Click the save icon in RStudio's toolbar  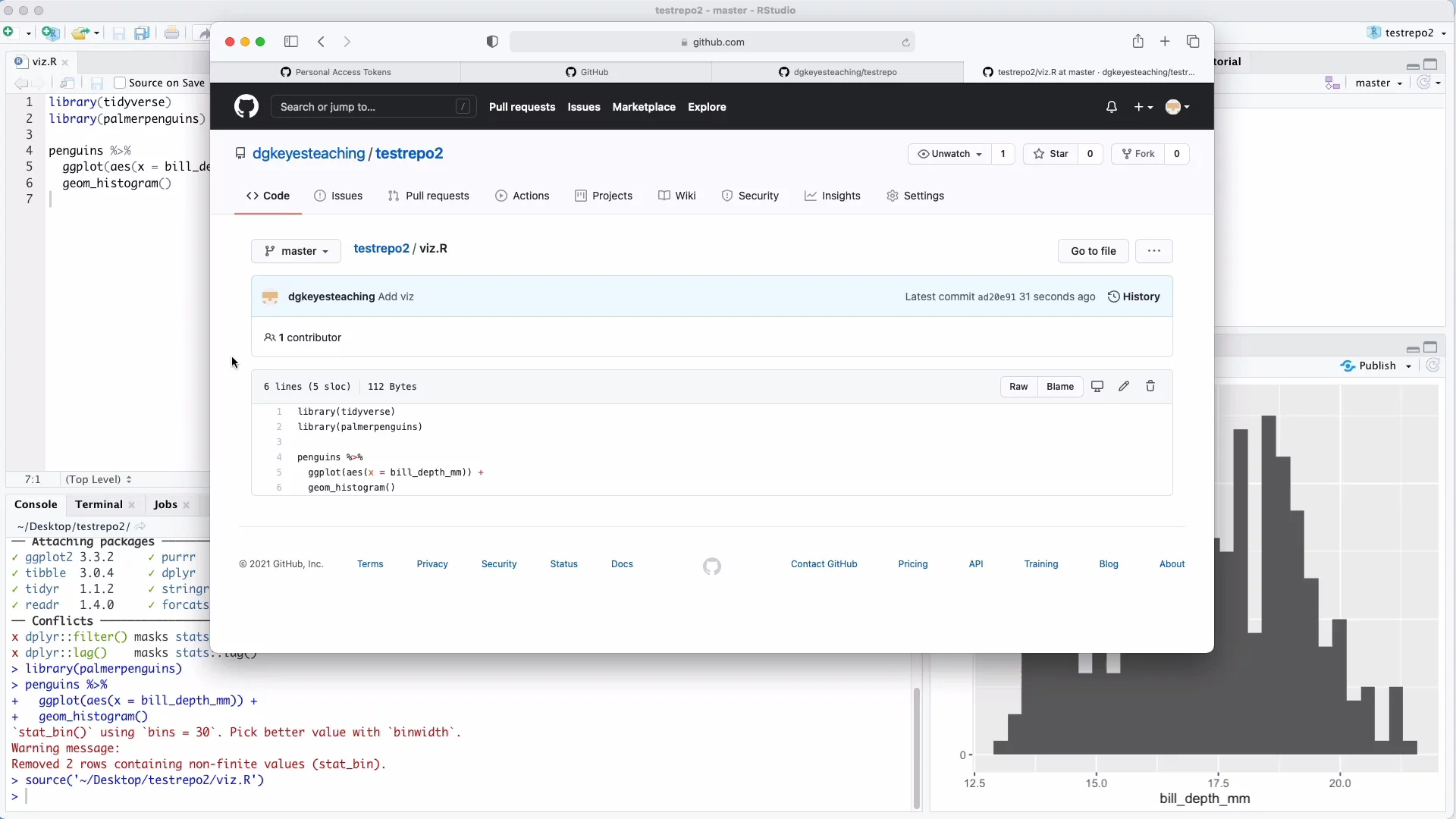coord(119,33)
